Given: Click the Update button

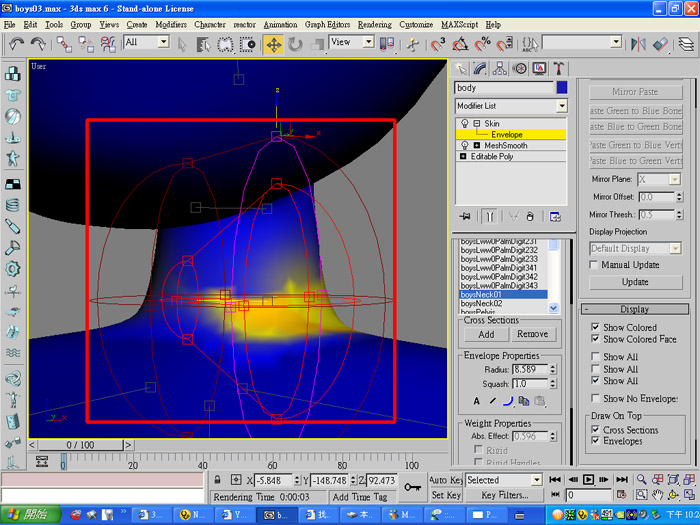Looking at the screenshot, I should [635, 282].
